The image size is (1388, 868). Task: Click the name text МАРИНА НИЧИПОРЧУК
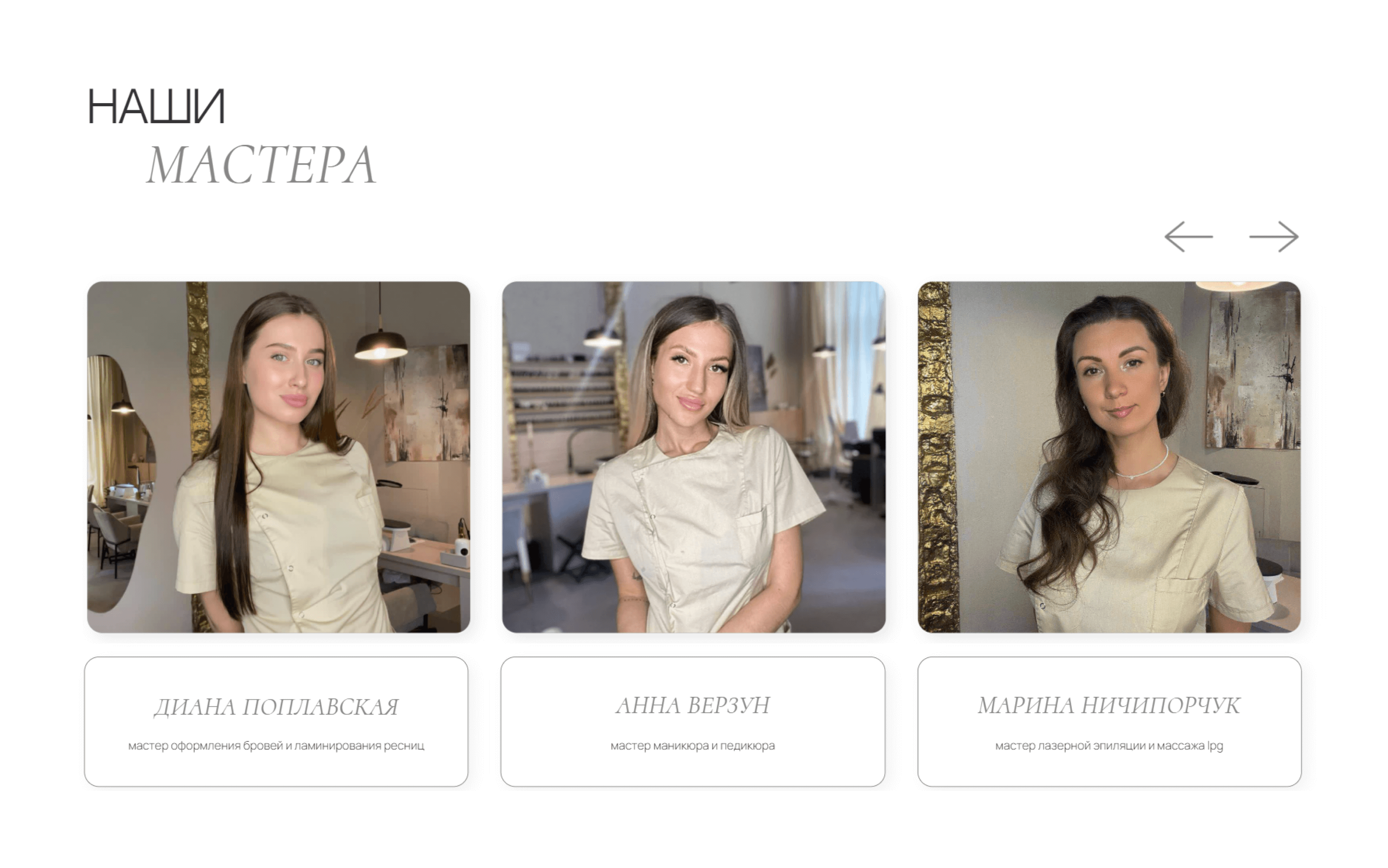tap(1109, 705)
